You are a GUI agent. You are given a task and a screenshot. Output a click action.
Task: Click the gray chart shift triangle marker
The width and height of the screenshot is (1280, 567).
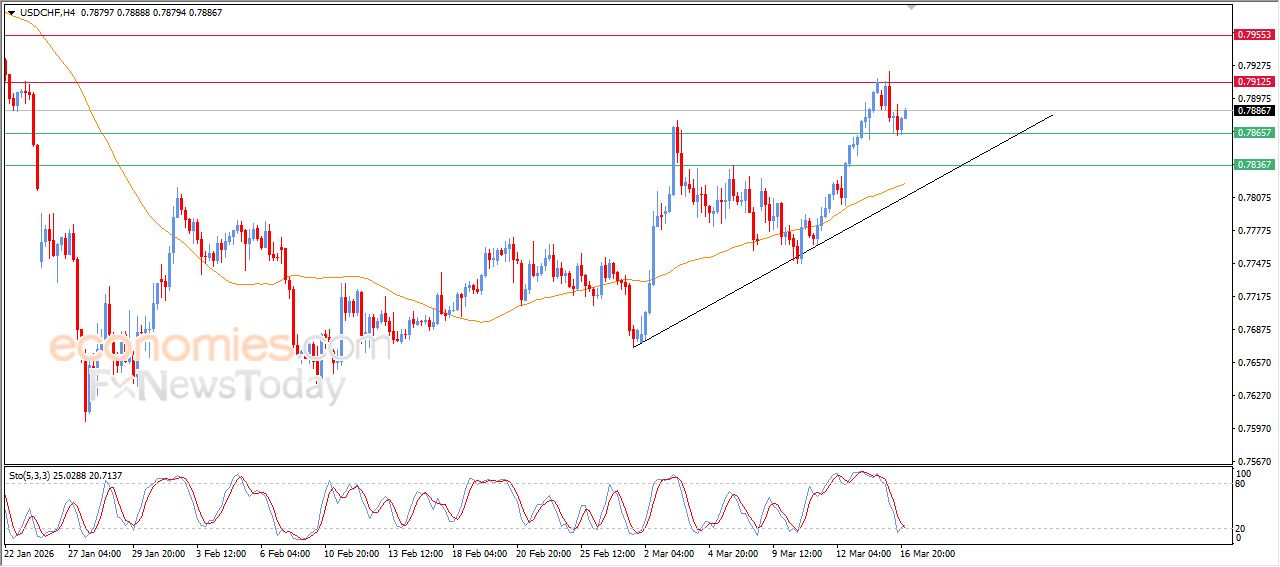[x=910, y=6]
